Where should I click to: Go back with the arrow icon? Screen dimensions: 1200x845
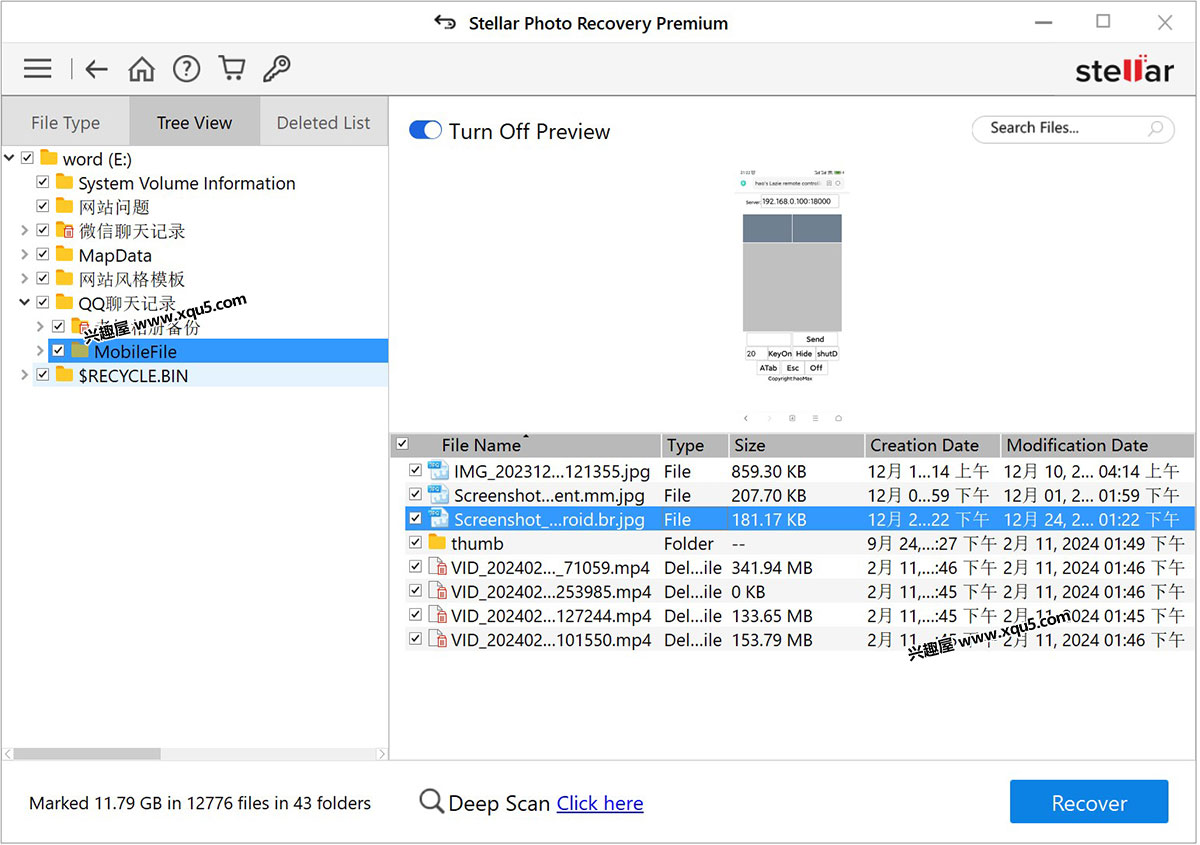coord(96,69)
